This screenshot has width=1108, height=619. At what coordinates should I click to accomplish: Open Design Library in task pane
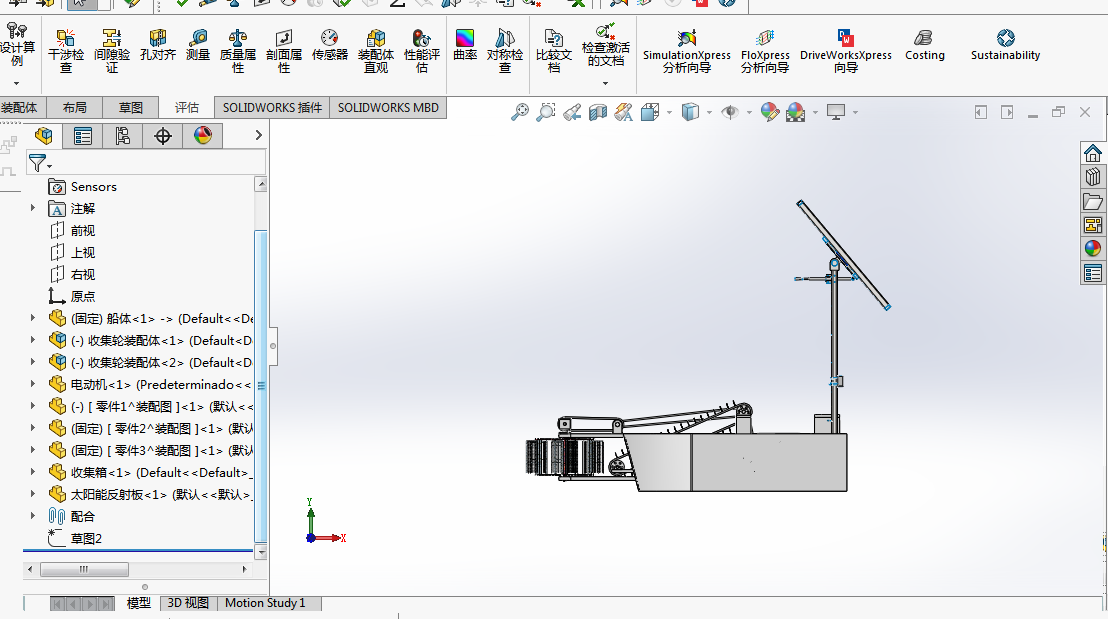tap(1092, 177)
